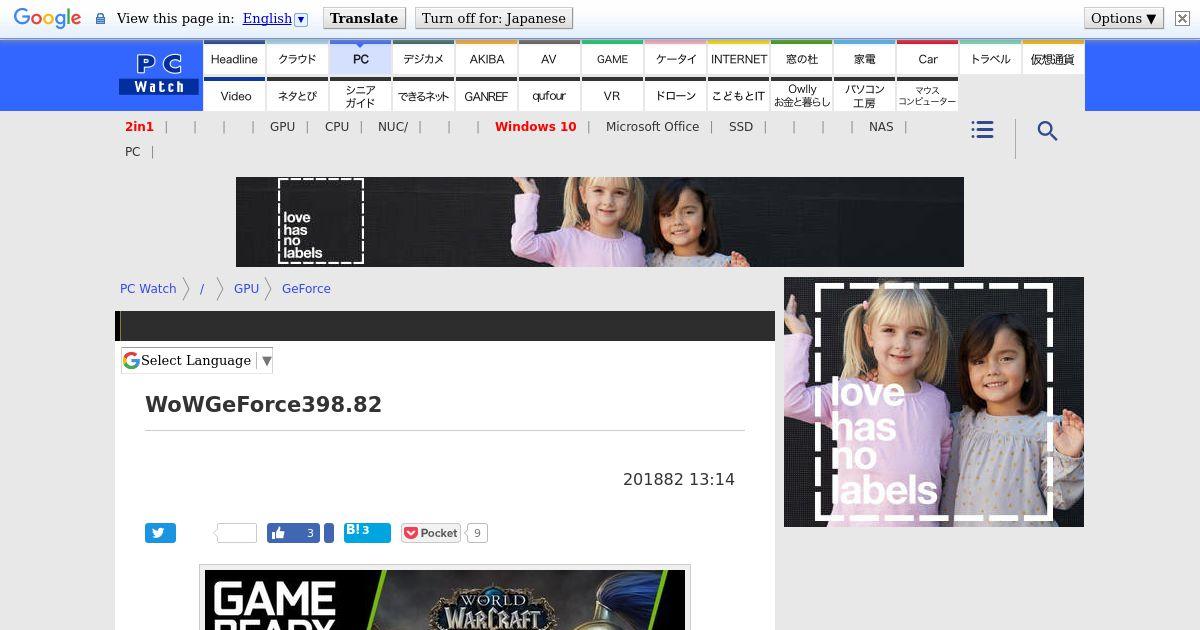The width and height of the screenshot is (1200, 630).
Task: Open the AKIBA tab
Action: pos(486,59)
